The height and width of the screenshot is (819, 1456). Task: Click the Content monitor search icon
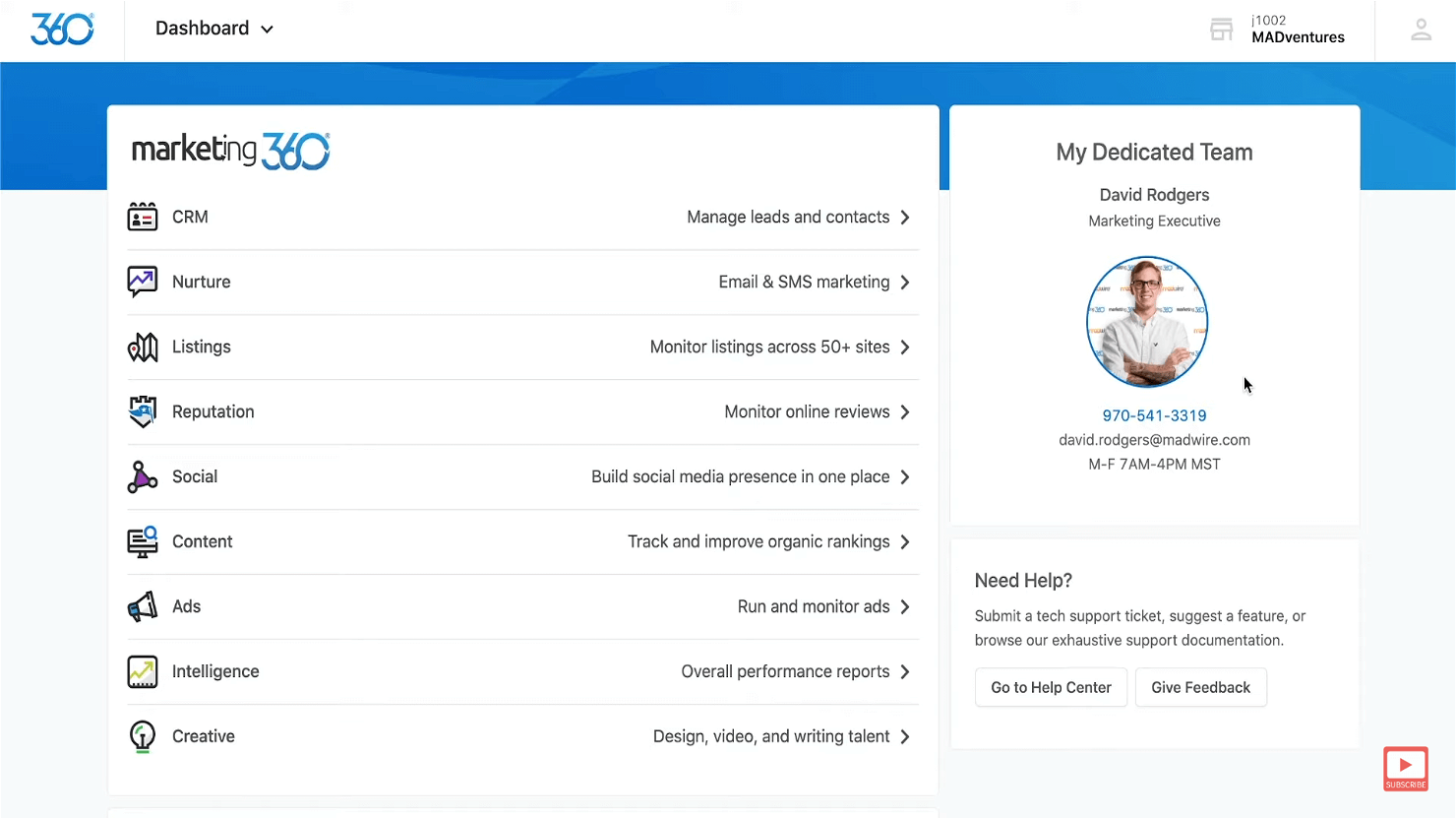click(143, 541)
